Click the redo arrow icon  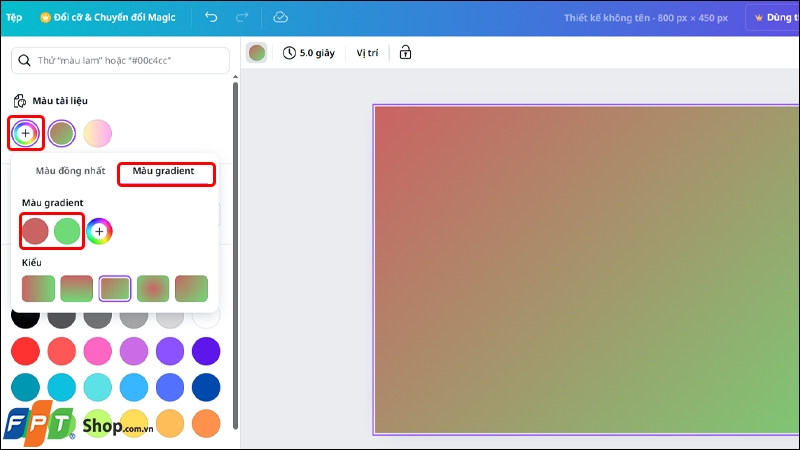[242, 17]
